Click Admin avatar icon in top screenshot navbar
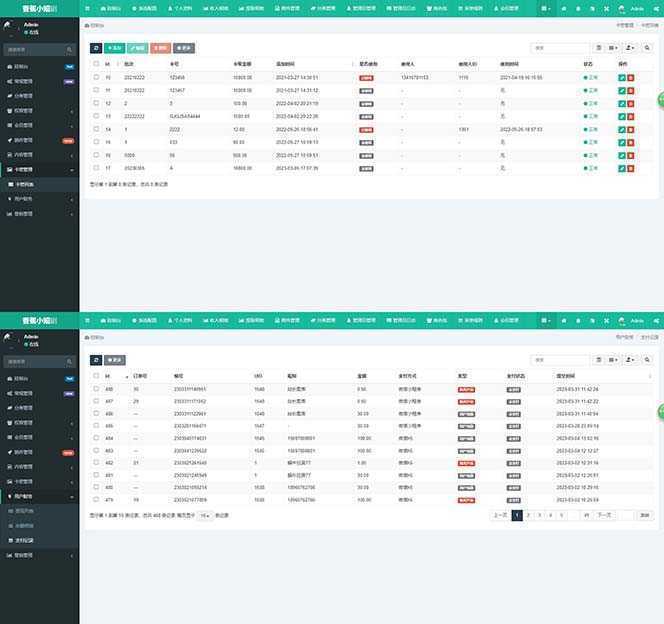This screenshot has width=664, height=624. tap(621, 8)
